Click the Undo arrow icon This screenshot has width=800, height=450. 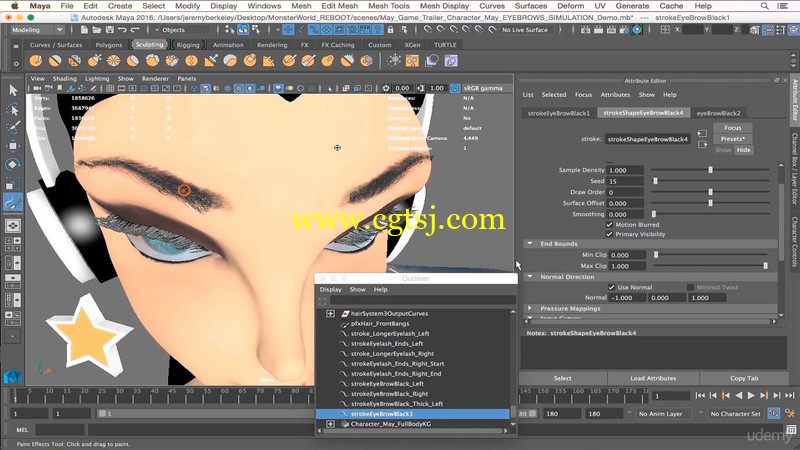pos(122,30)
